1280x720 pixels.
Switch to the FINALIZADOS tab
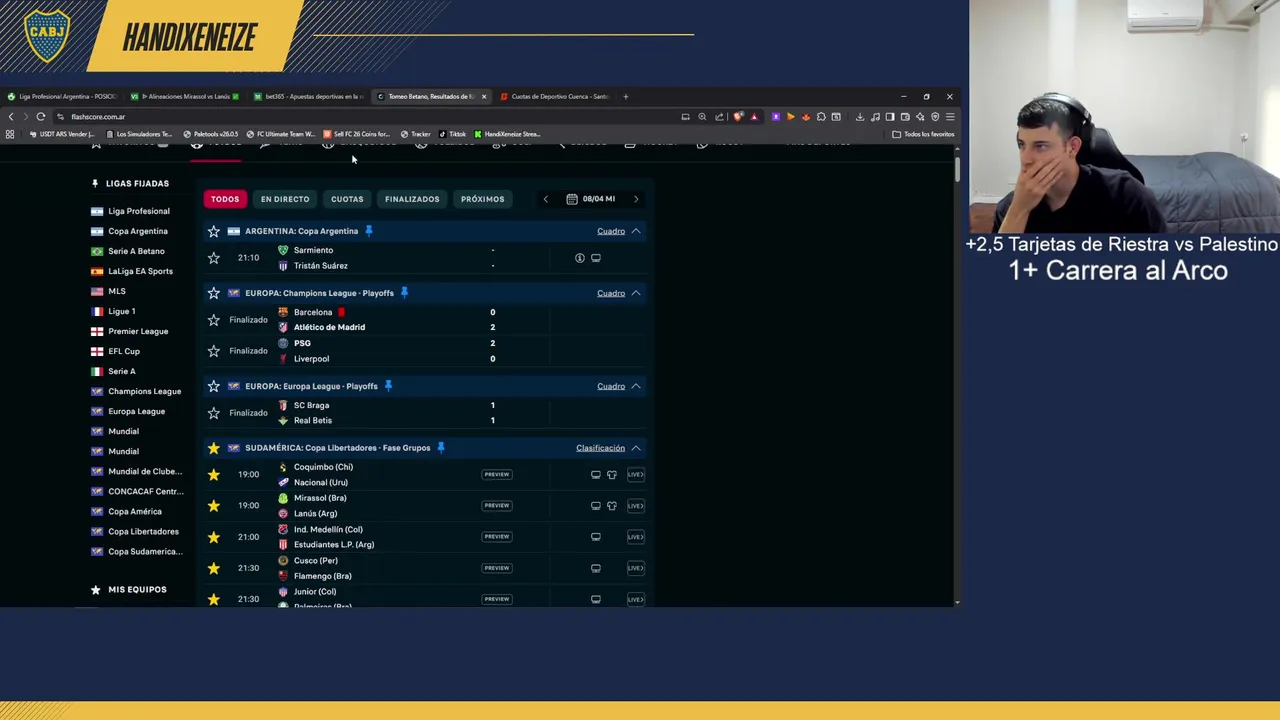click(412, 199)
